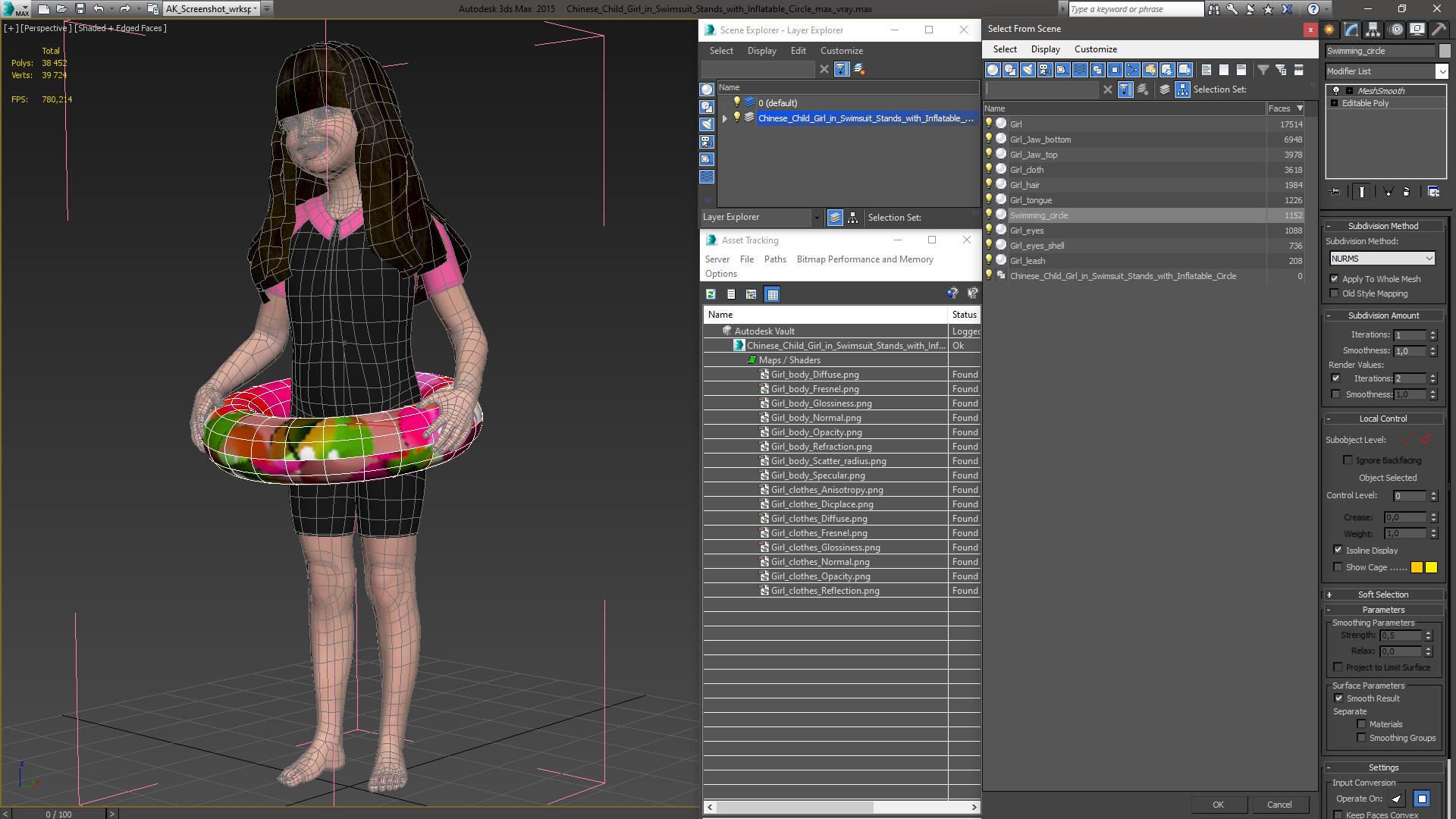The image size is (1456, 819).
Task: Open the NURMS subdivision method dropdown
Action: click(x=1382, y=259)
